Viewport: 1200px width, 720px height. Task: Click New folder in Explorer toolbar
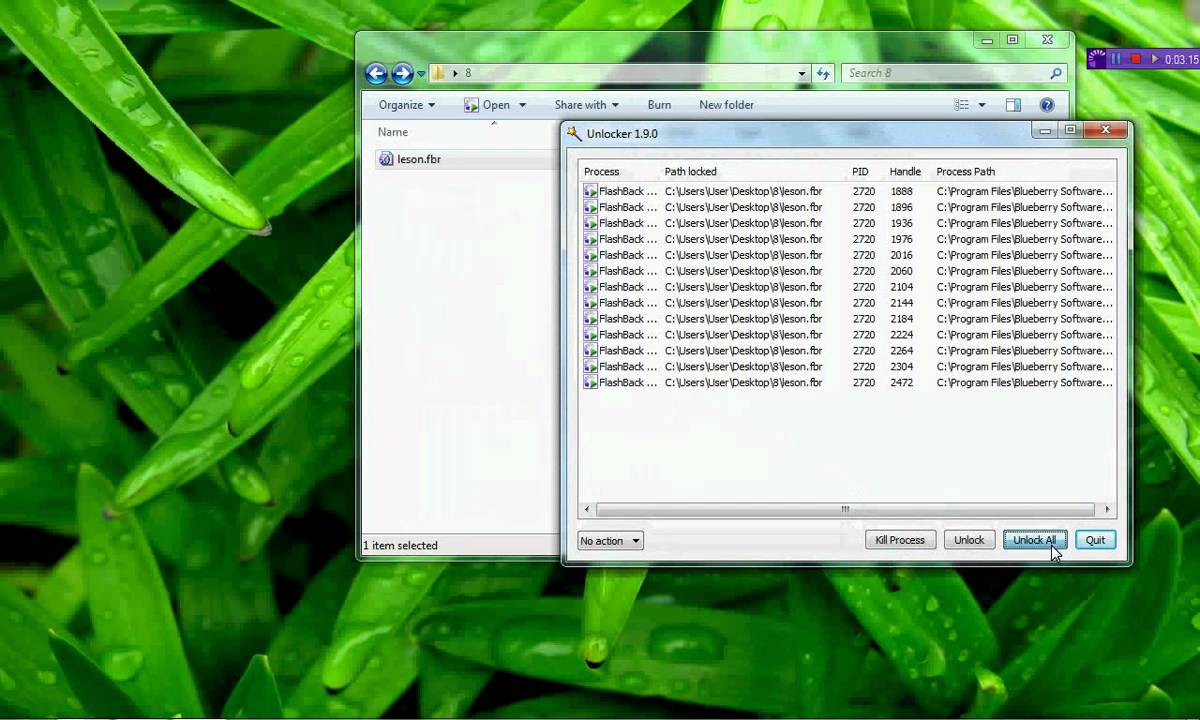click(x=726, y=105)
